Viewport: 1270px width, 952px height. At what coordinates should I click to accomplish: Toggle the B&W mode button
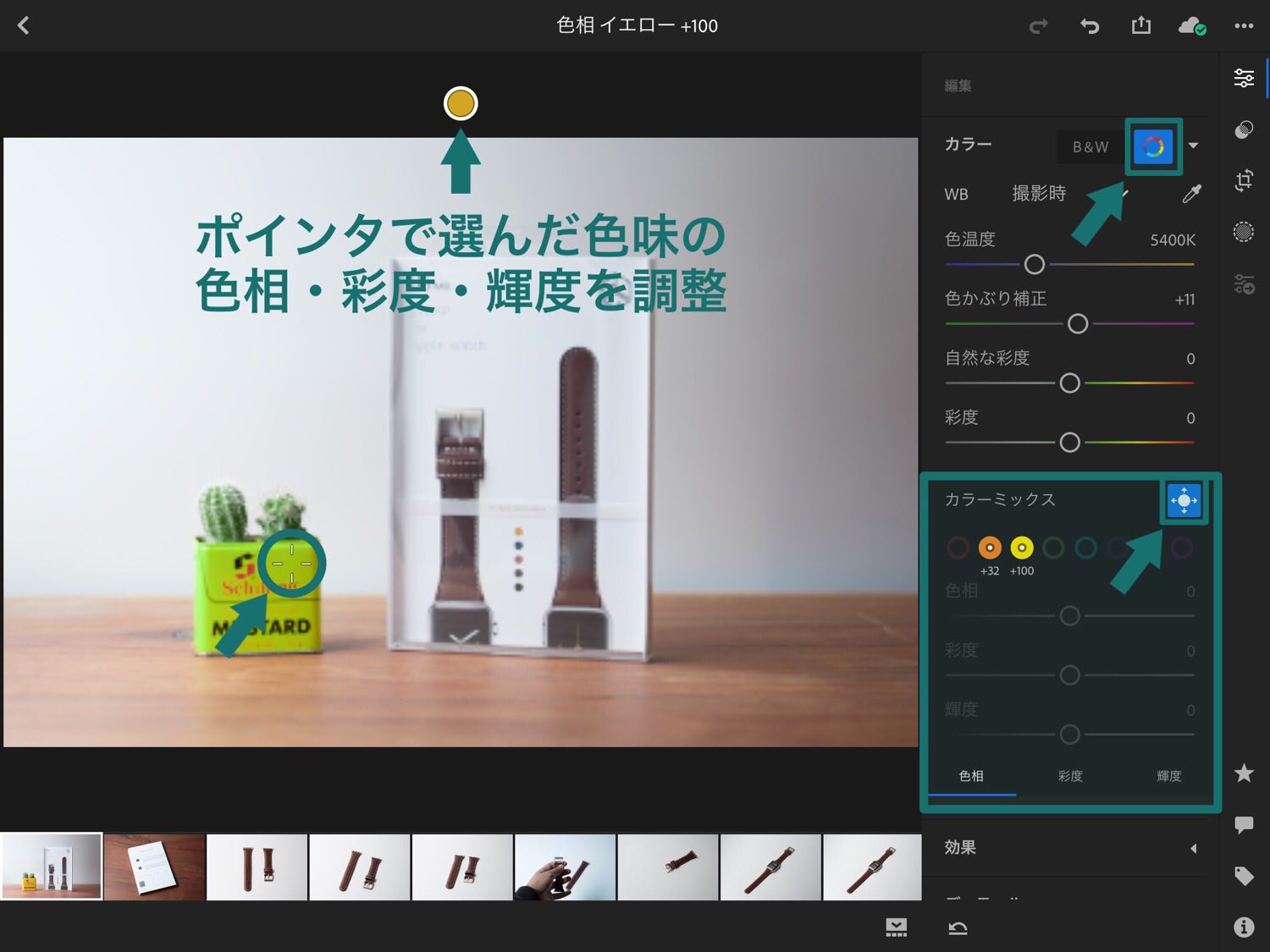point(1090,146)
